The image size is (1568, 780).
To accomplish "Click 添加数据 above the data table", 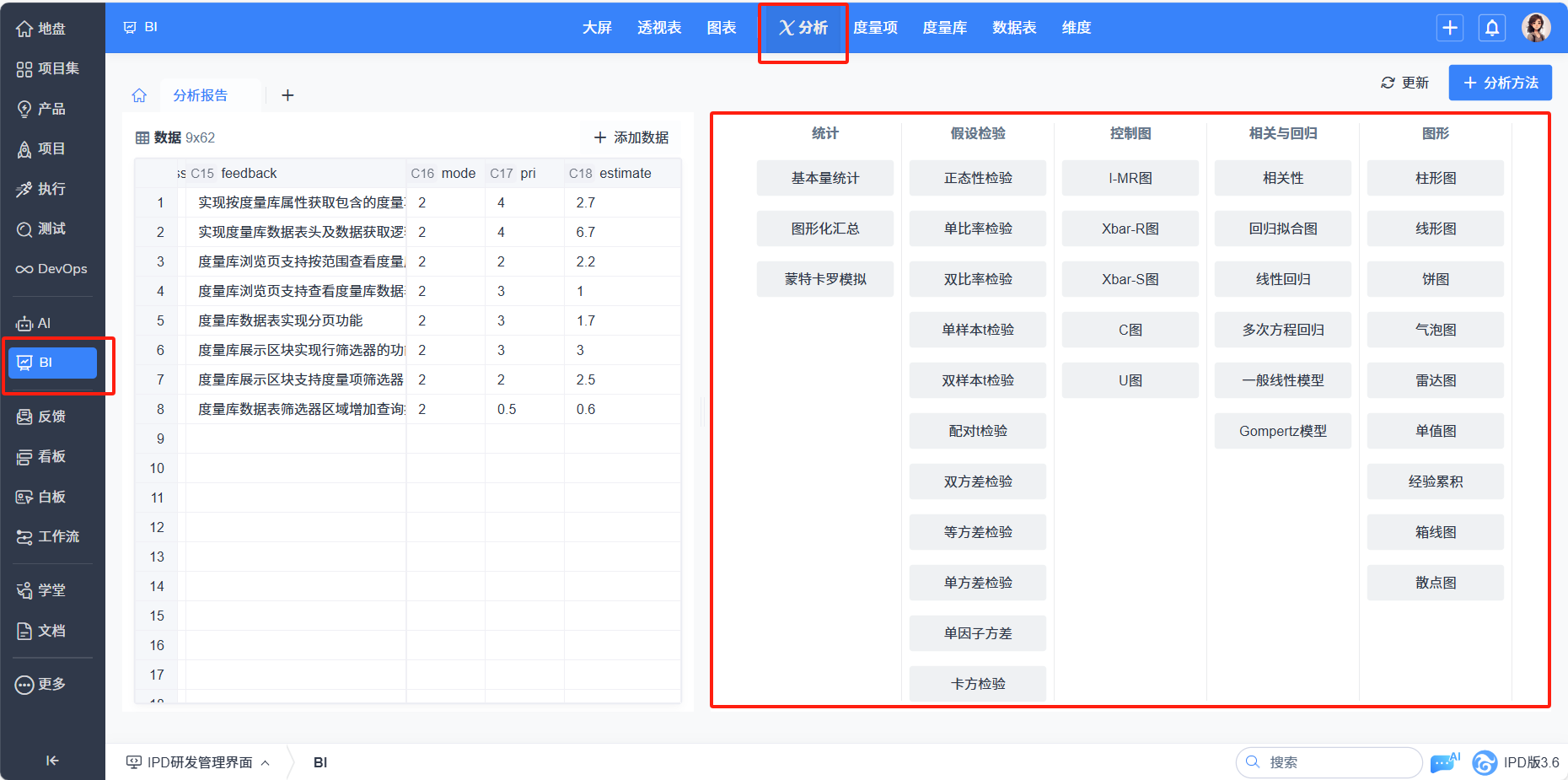I will click(x=631, y=137).
